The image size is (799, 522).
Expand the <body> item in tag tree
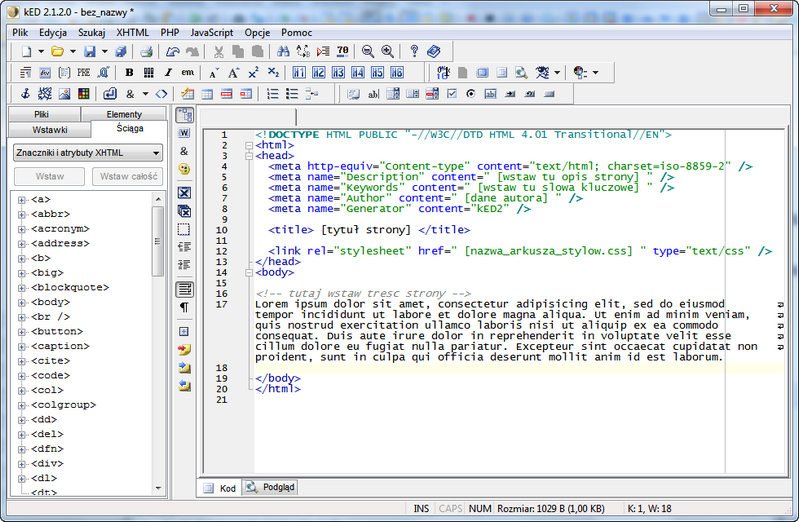pyautogui.click(x=21, y=301)
